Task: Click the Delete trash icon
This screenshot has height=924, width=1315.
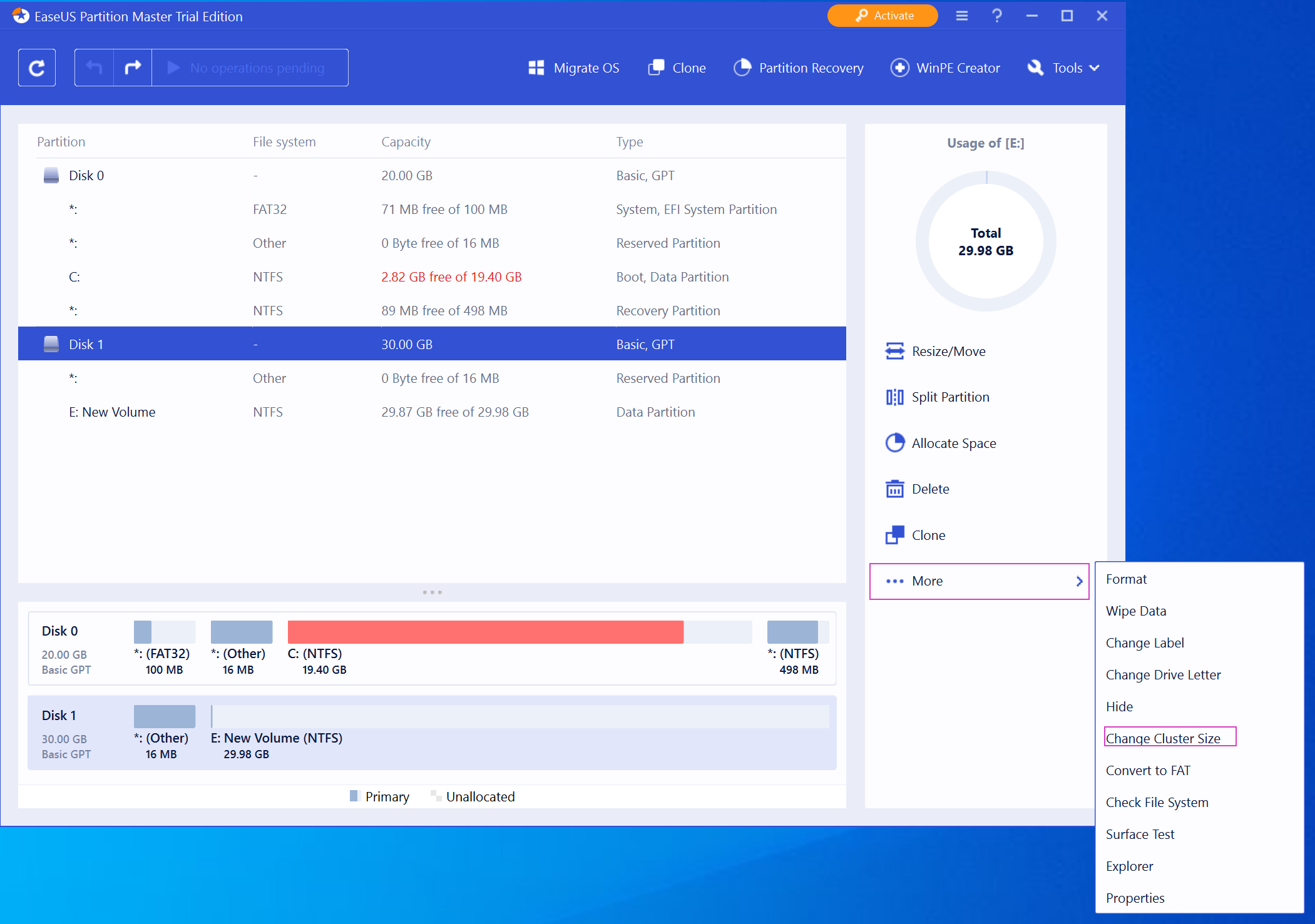Action: tap(895, 489)
